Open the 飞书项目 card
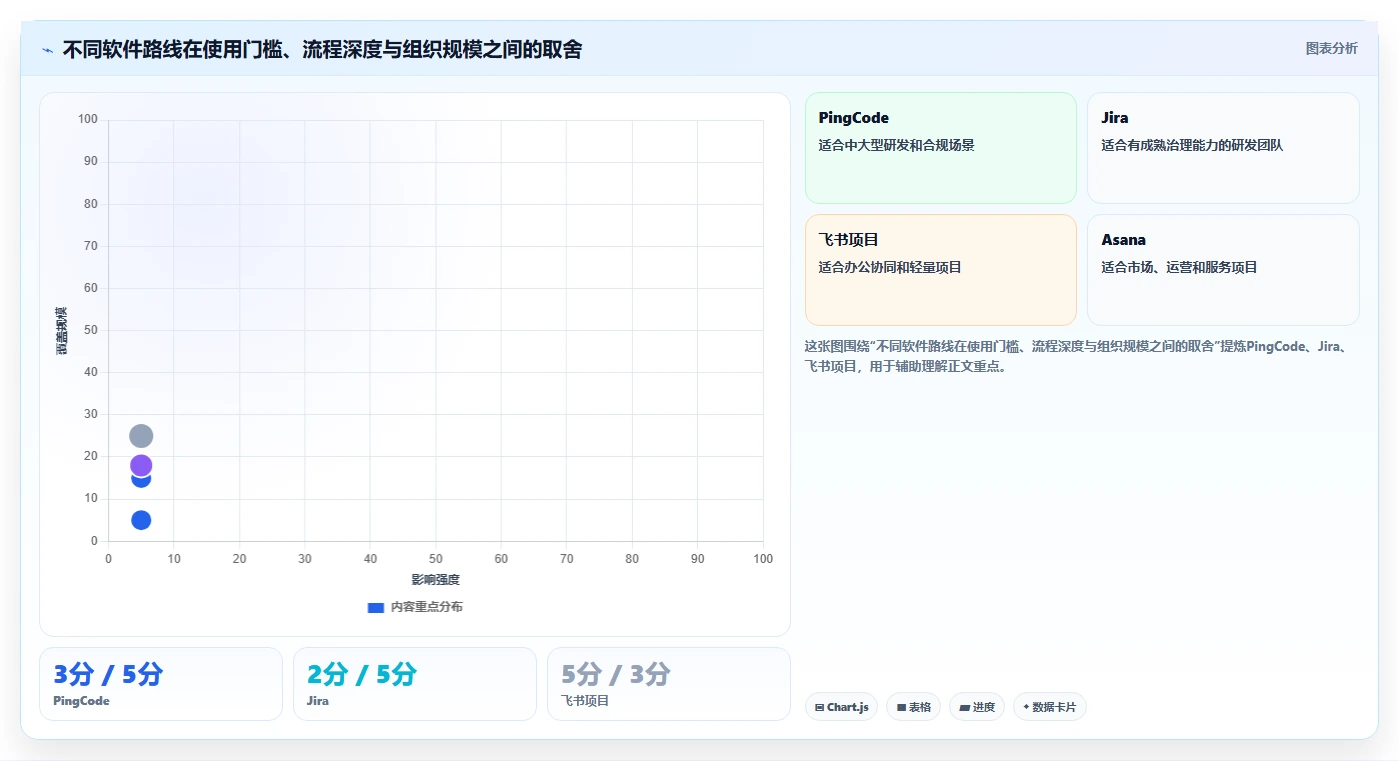 940,270
